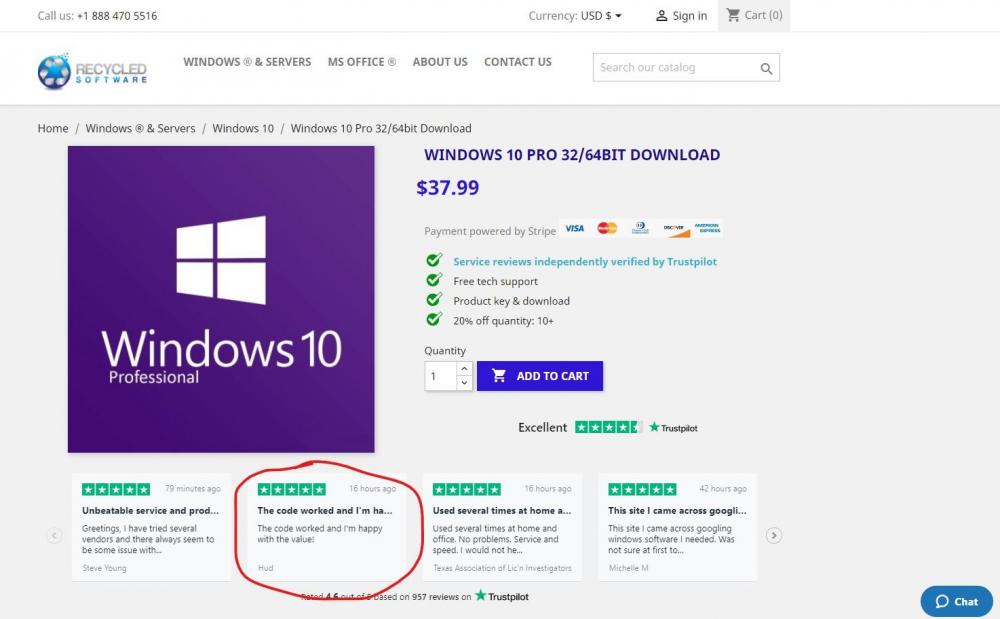Image resolution: width=1000 pixels, height=619 pixels.
Task: Decrease quantity with down arrow
Action: point(464,383)
